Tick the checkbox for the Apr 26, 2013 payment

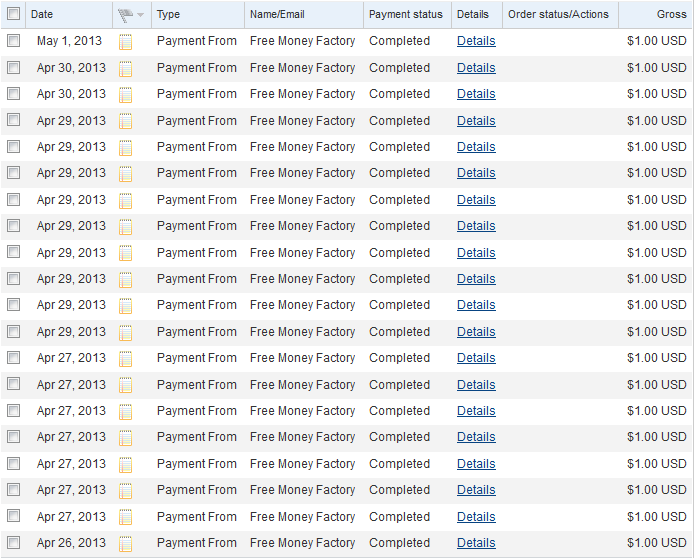click(x=13, y=543)
